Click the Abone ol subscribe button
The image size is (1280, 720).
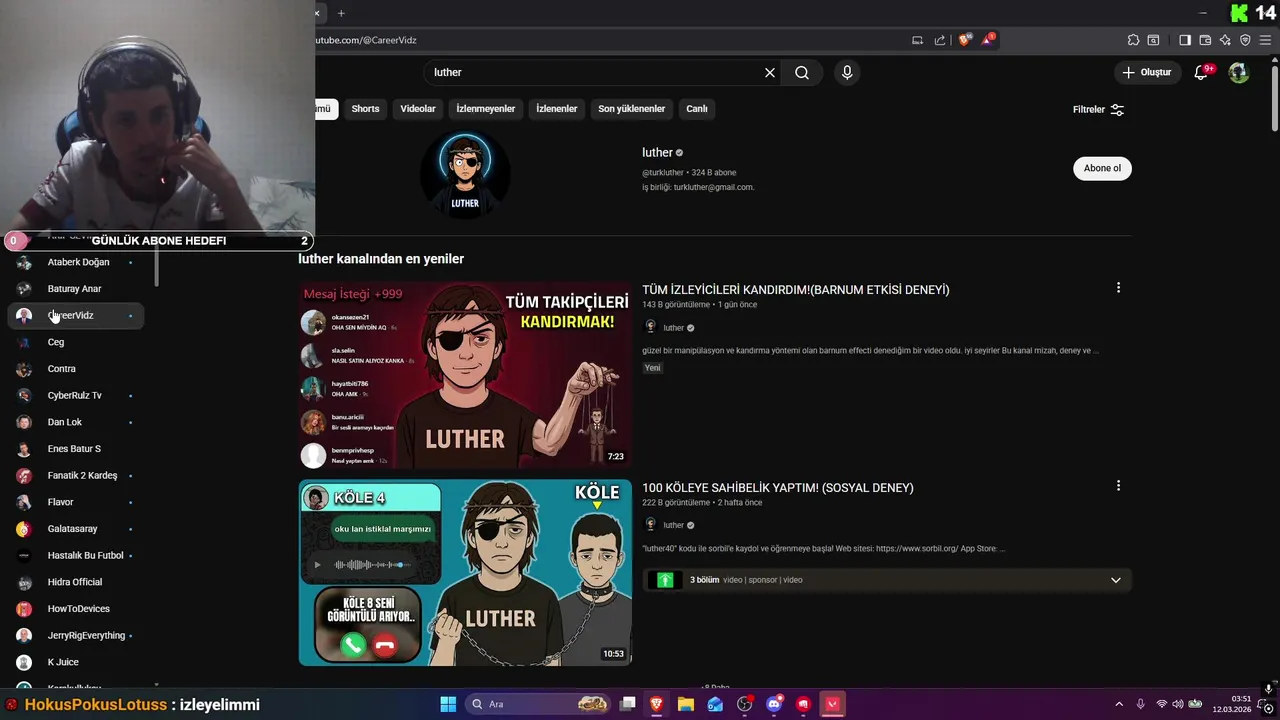pyautogui.click(x=1102, y=168)
